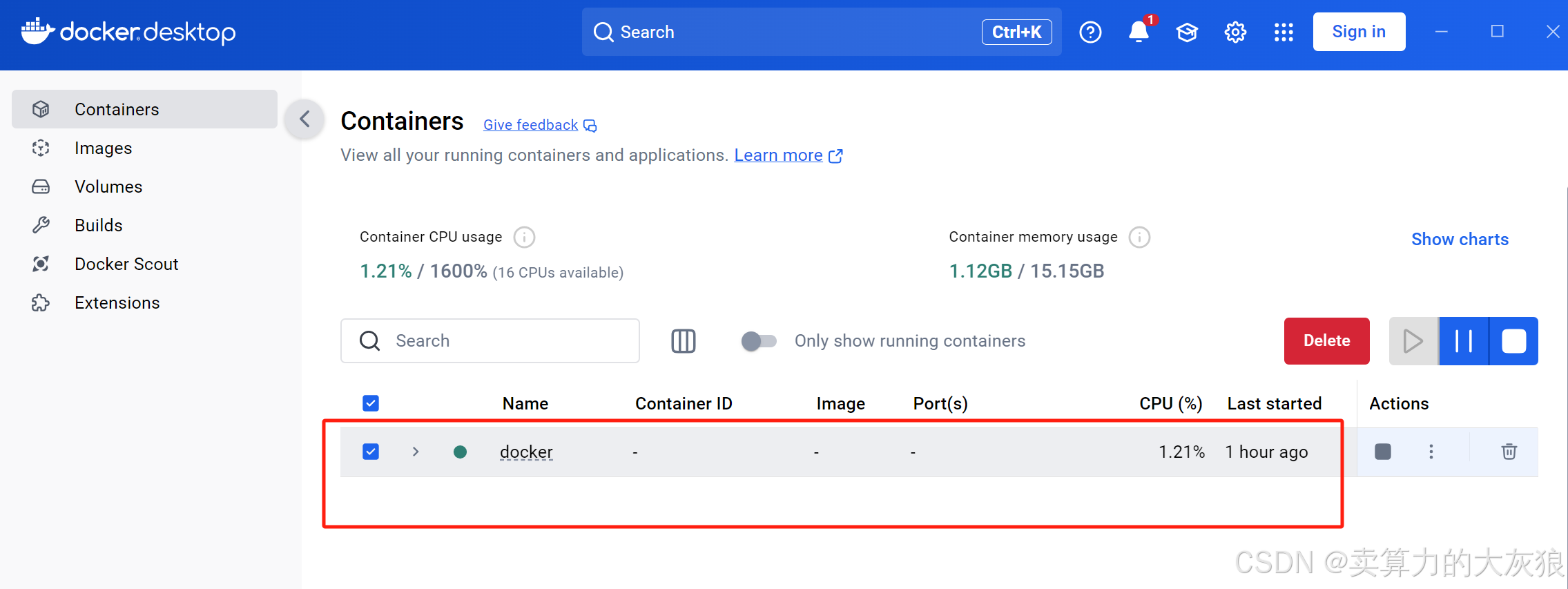
Task: Click the Give feedback link
Action: [x=540, y=125]
